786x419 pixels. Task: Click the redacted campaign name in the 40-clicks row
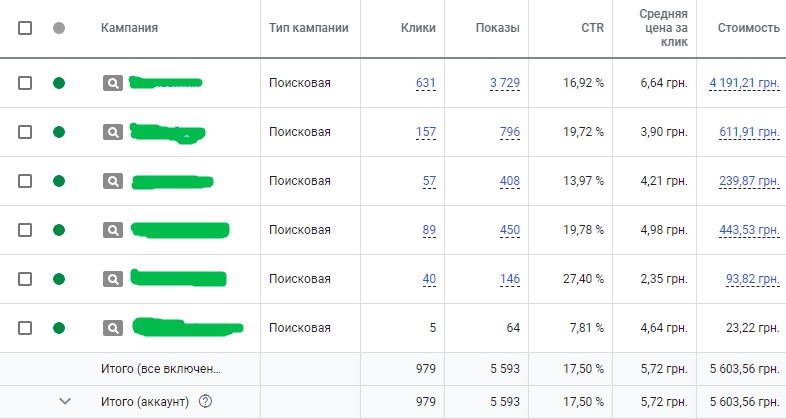(x=180, y=278)
